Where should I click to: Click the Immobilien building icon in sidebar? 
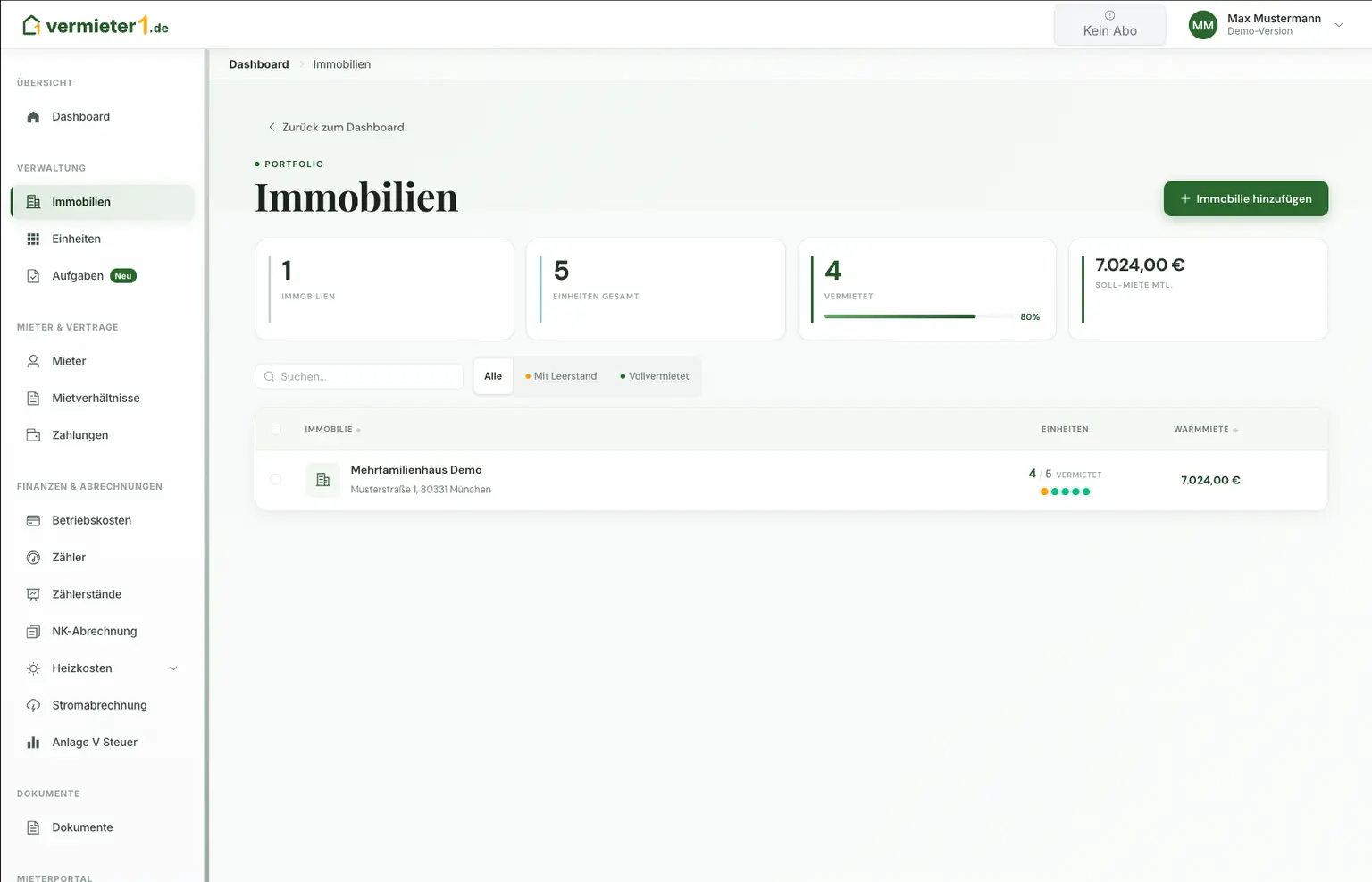pyautogui.click(x=33, y=202)
